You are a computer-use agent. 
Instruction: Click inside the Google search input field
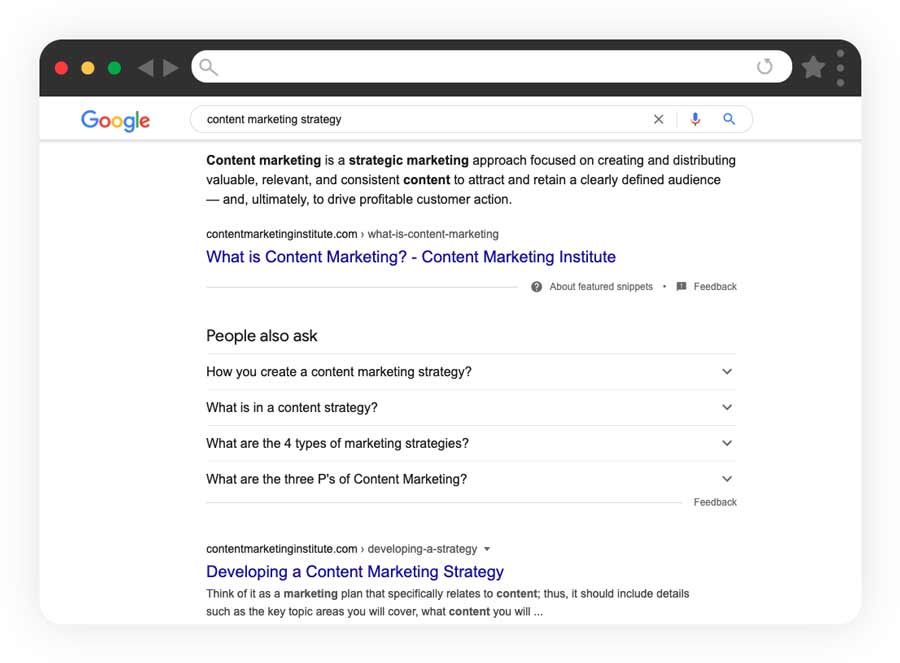pyautogui.click(x=400, y=119)
